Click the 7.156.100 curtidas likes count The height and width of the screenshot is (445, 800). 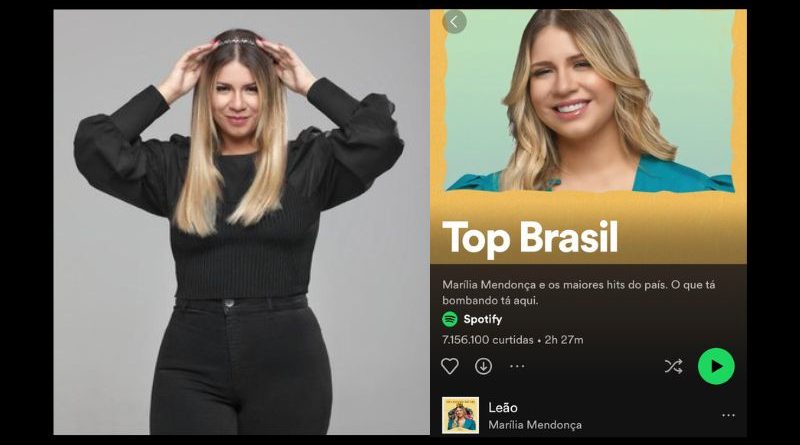click(x=487, y=340)
